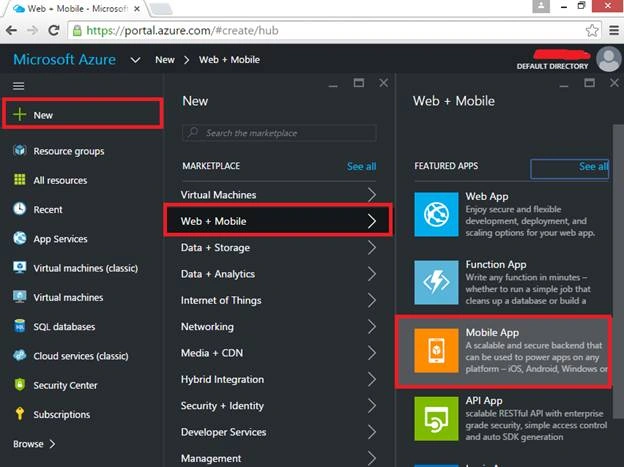Expand Internet of Things chevron
The image size is (624, 467).
pyautogui.click(x=372, y=300)
